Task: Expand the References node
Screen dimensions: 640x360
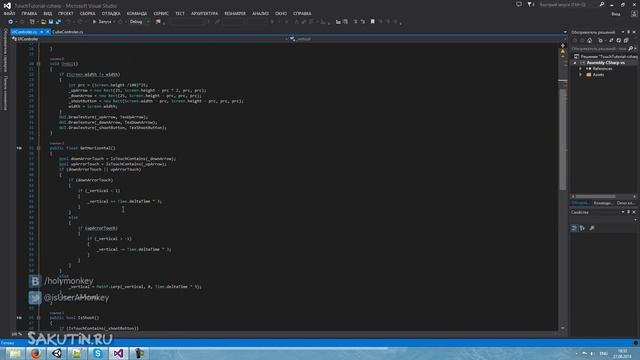Action: (580, 69)
